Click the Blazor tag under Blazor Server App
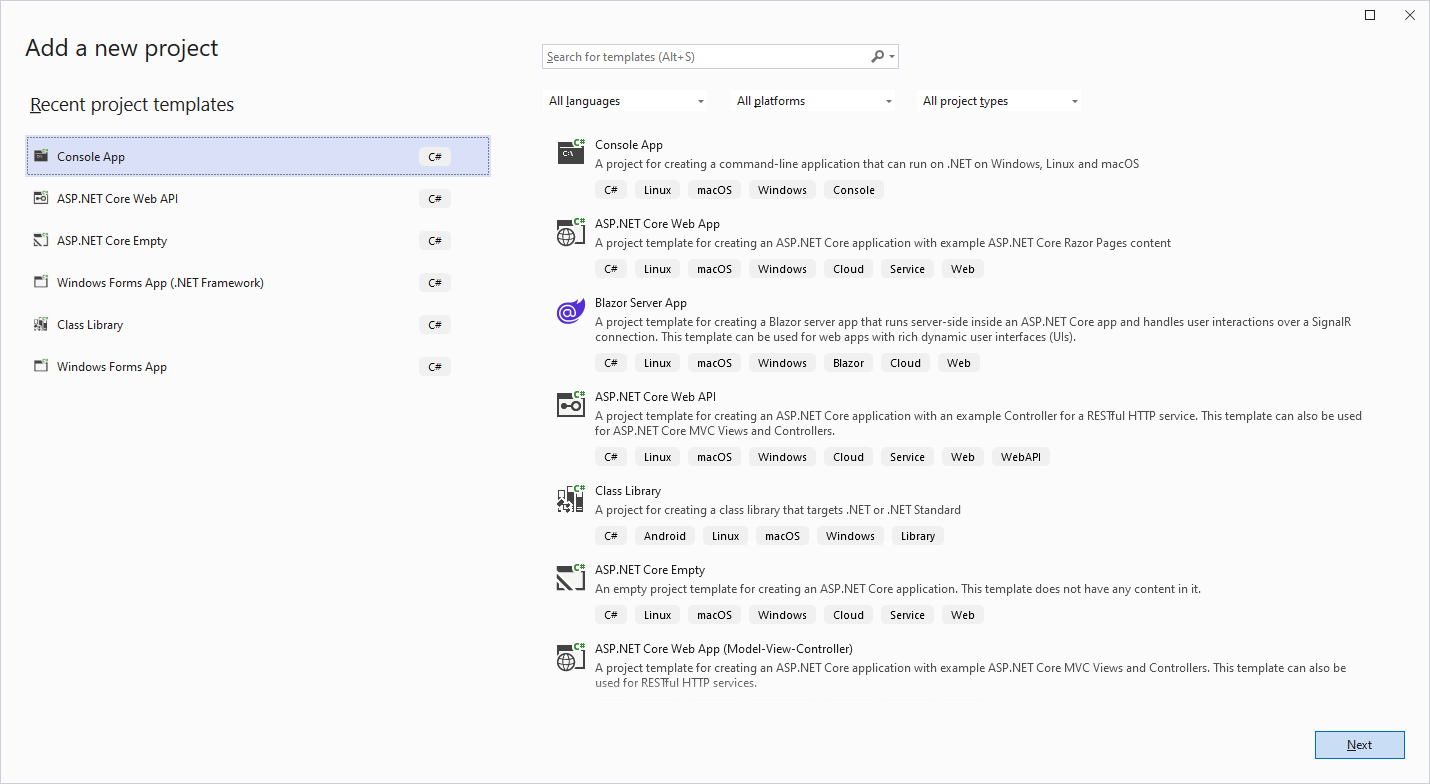Screen dimensions: 1430x784 (849, 363)
